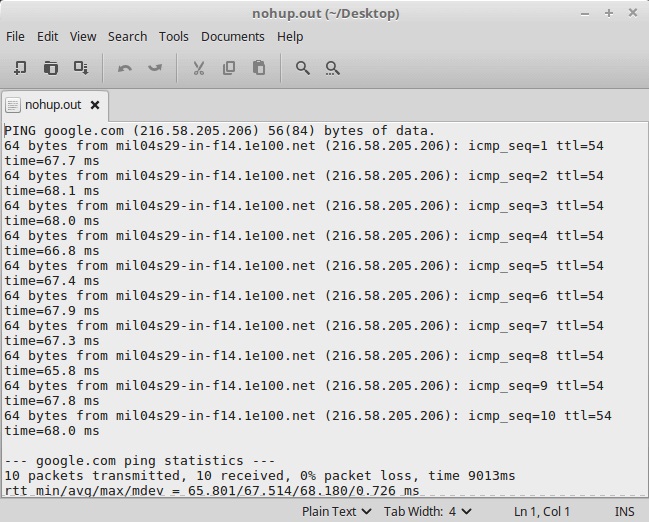Viewport: 649px width, 522px height.
Task: Open the Tools menu
Action: point(173,36)
